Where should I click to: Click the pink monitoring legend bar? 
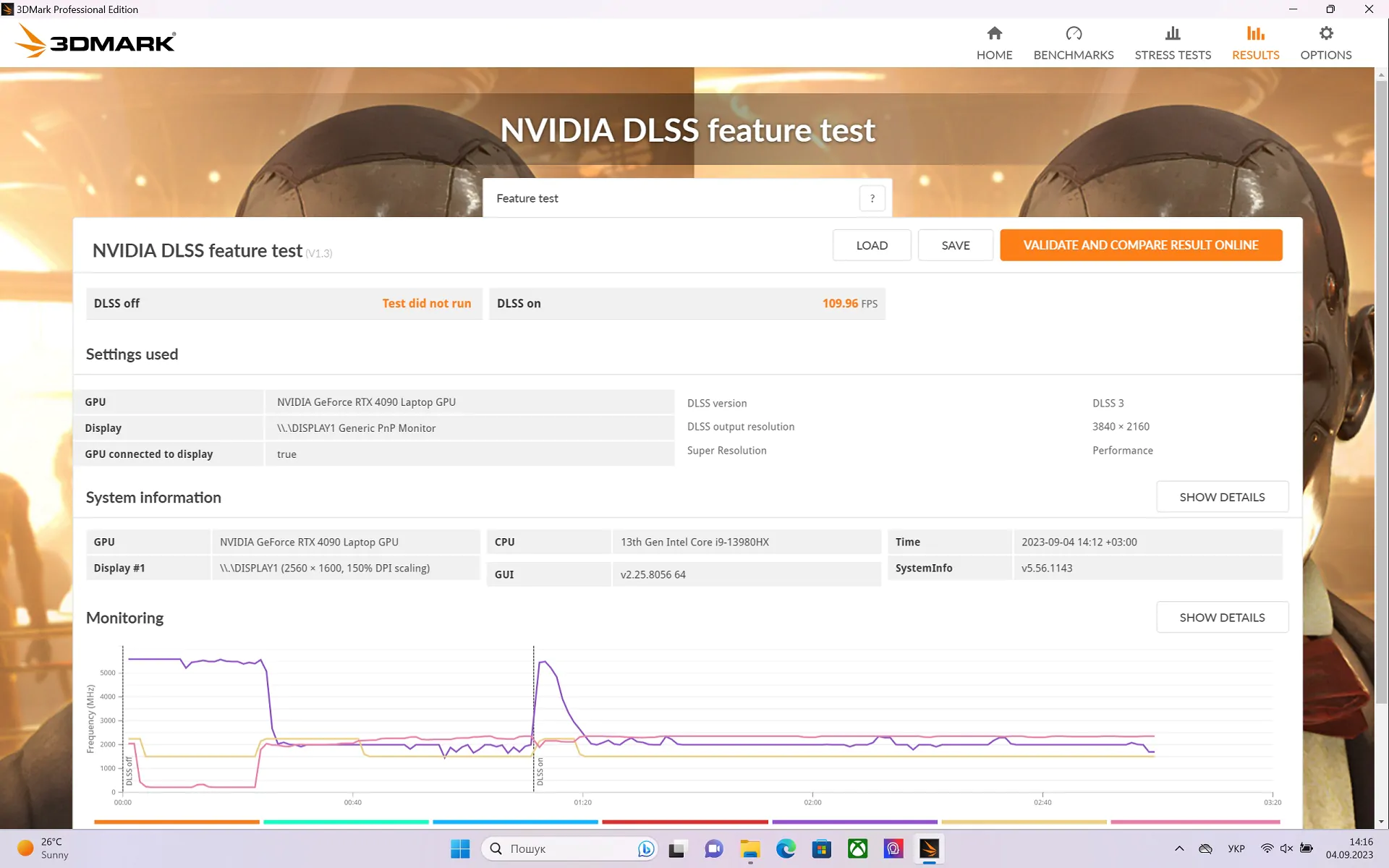[1195, 822]
